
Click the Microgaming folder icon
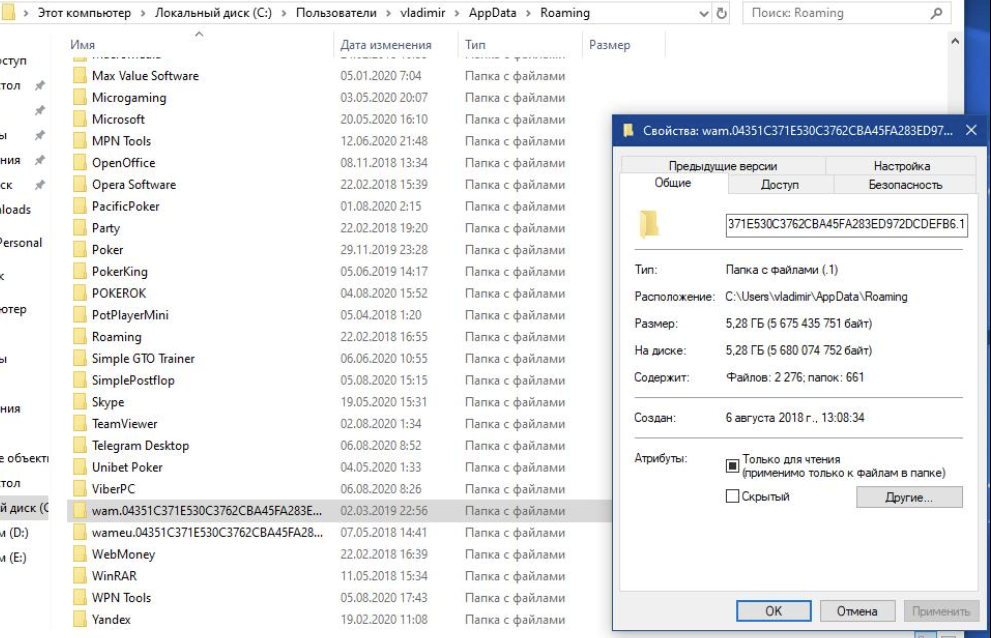click(80, 97)
